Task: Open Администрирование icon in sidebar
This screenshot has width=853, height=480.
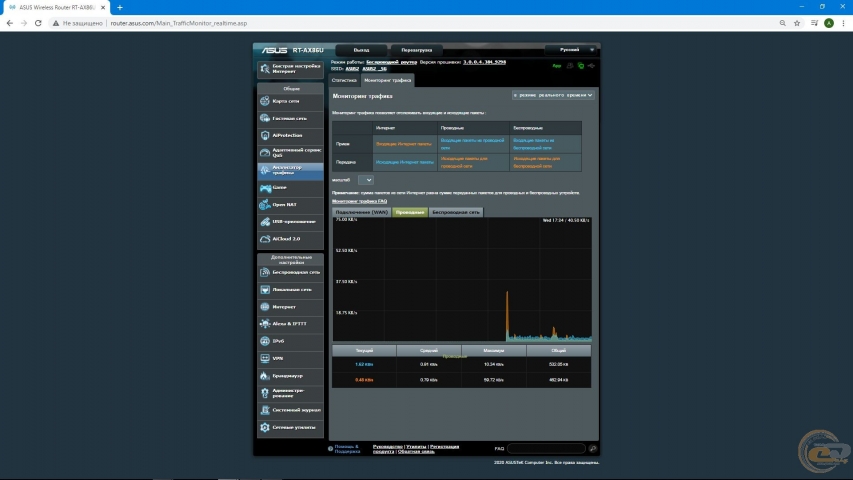Action: coord(265,393)
